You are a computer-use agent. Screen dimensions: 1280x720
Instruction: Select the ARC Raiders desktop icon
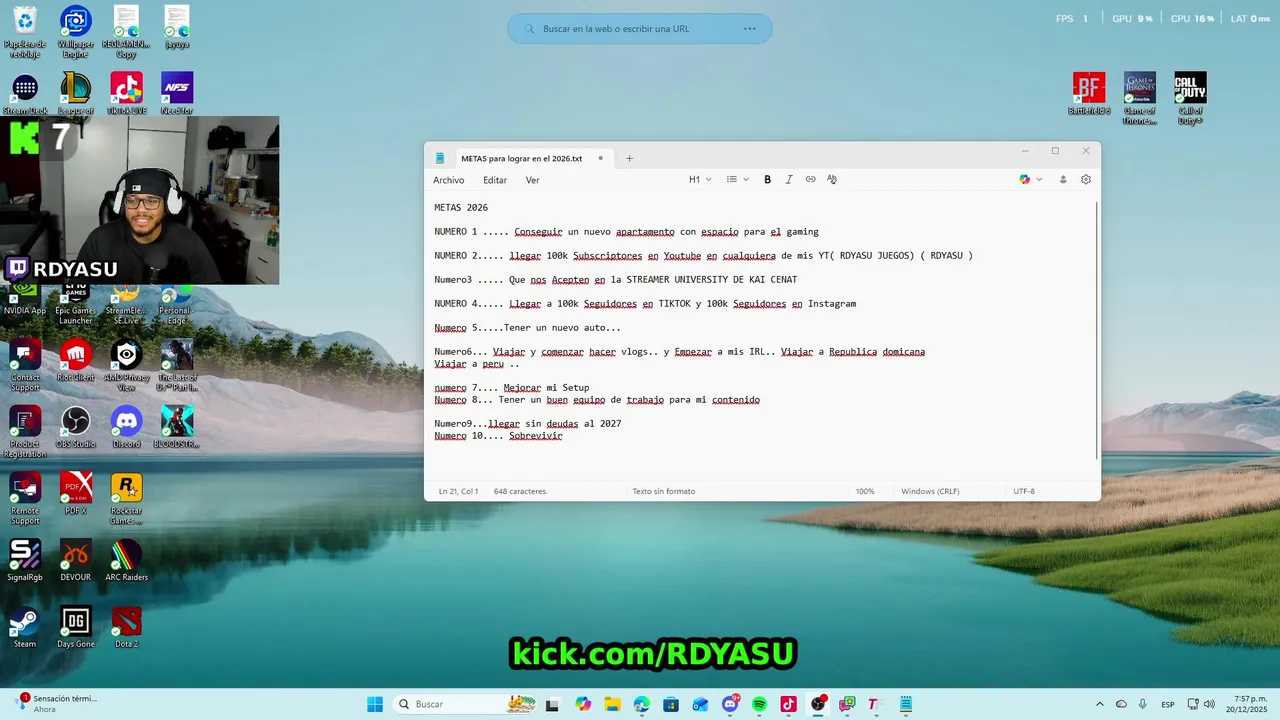[126, 560]
